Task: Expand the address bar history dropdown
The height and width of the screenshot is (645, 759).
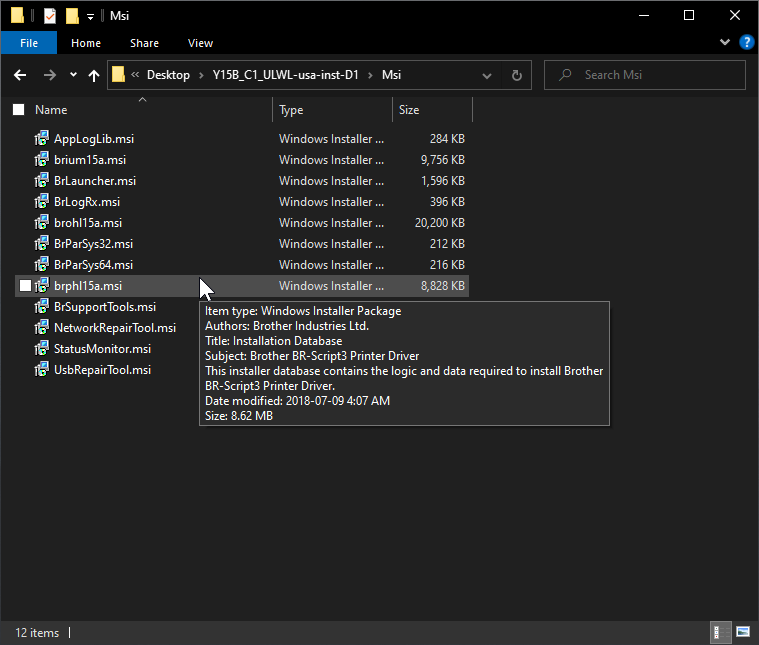Action: (x=487, y=76)
